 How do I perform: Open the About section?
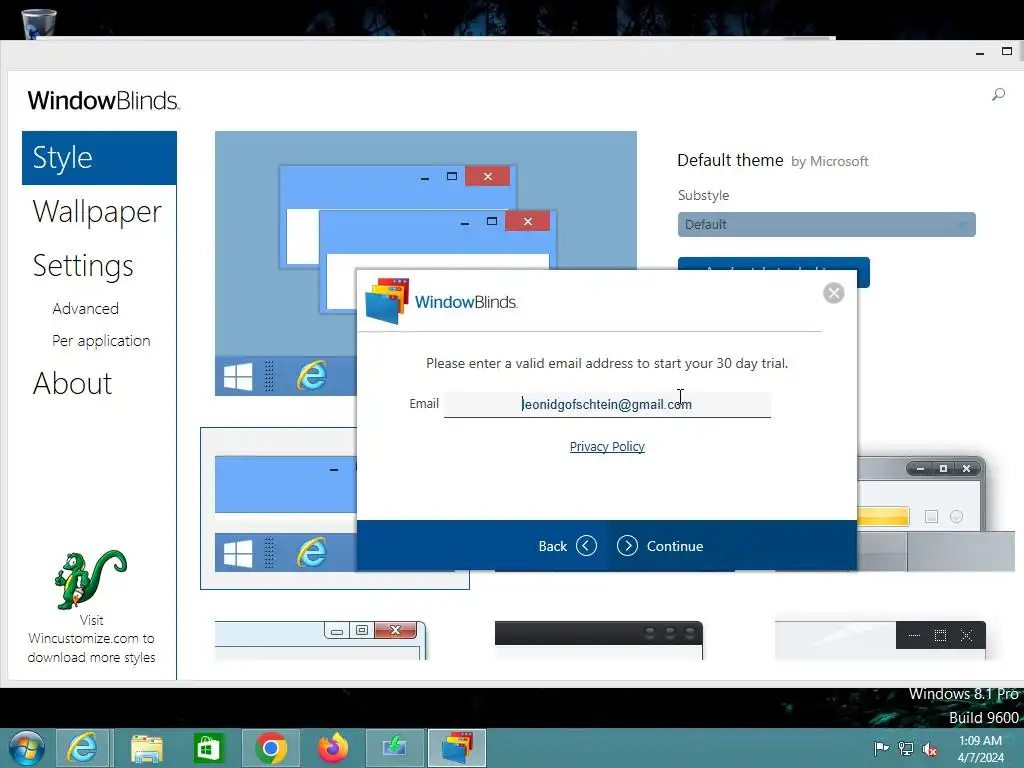[x=72, y=383]
